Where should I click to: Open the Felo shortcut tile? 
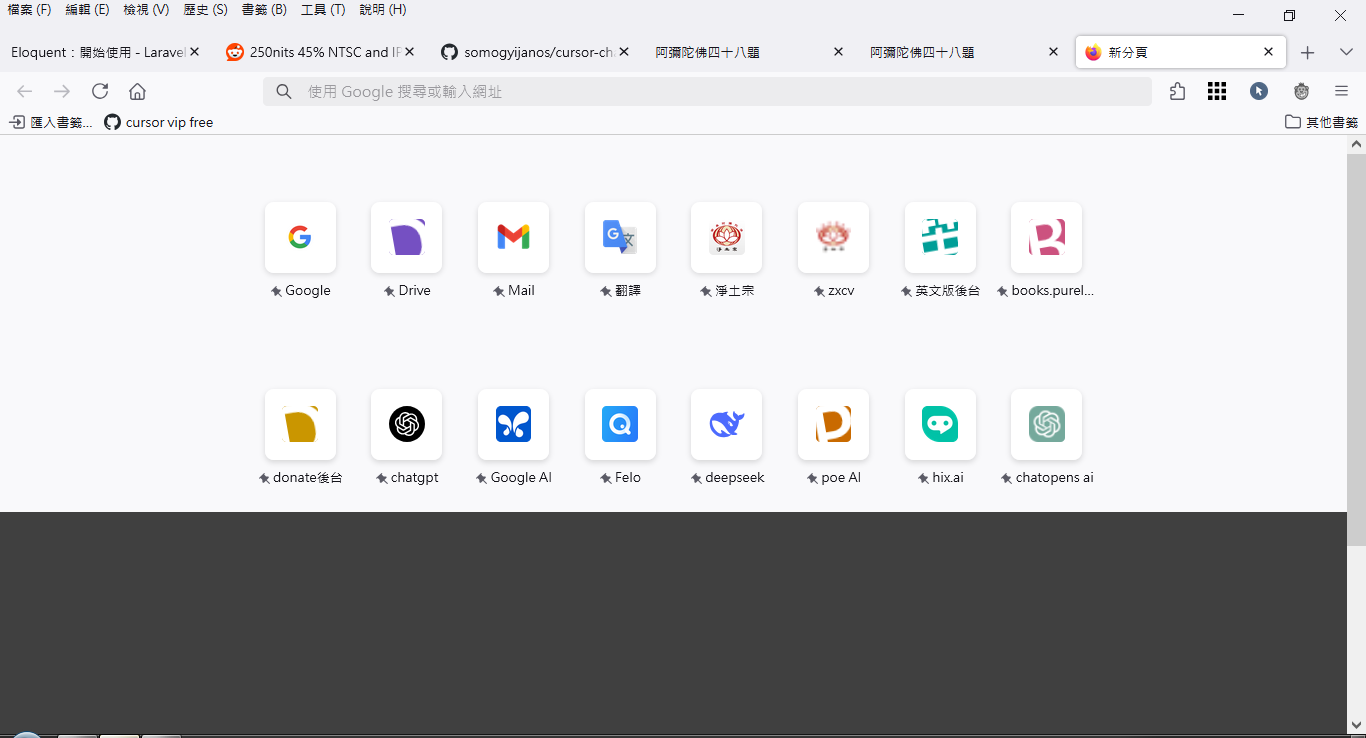point(620,425)
